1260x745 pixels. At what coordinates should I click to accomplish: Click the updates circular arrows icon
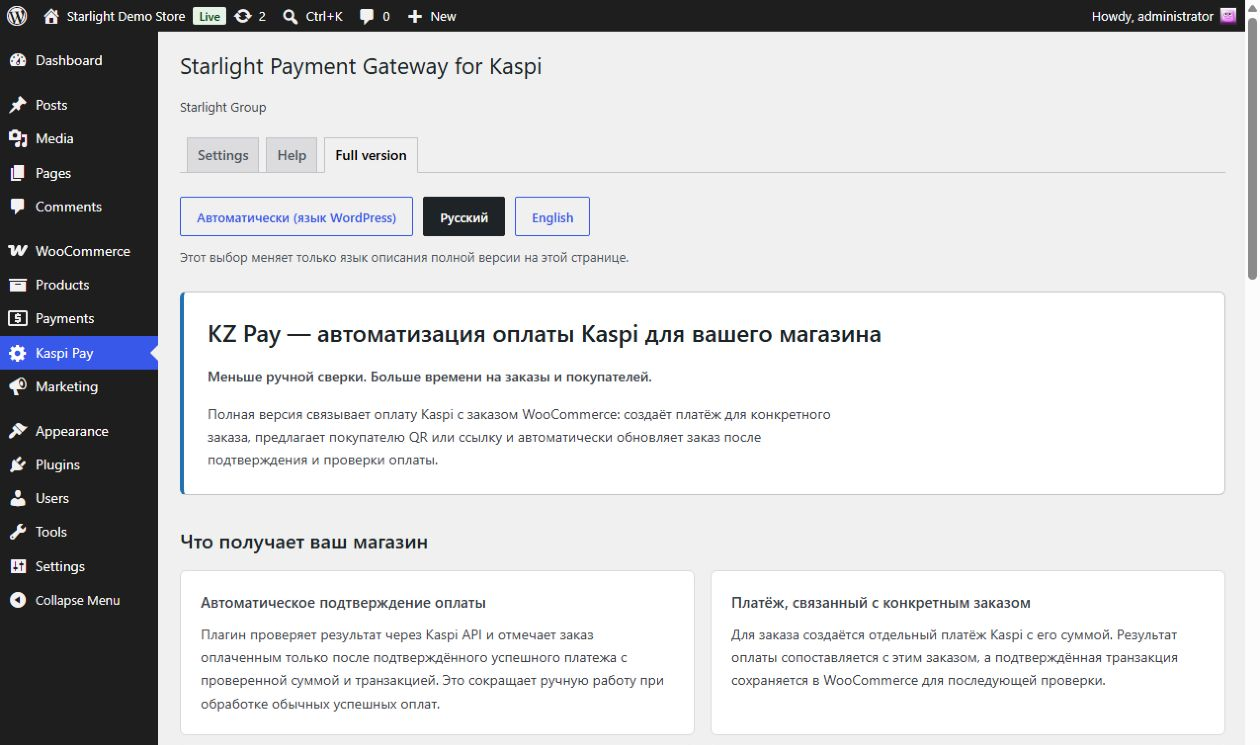pos(242,16)
